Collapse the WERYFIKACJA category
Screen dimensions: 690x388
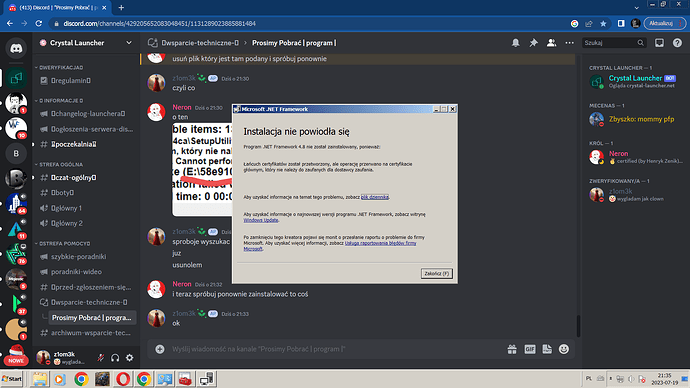pos(61,67)
